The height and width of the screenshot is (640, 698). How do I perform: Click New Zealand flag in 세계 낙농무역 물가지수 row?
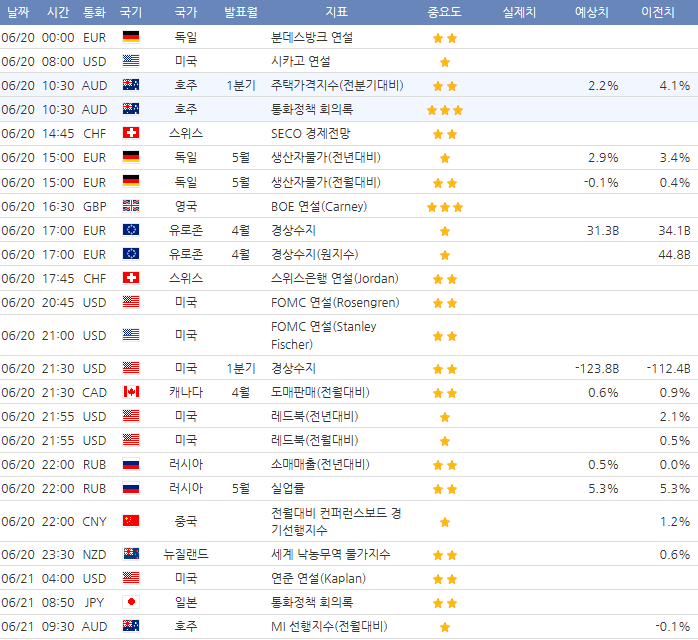click(x=131, y=554)
